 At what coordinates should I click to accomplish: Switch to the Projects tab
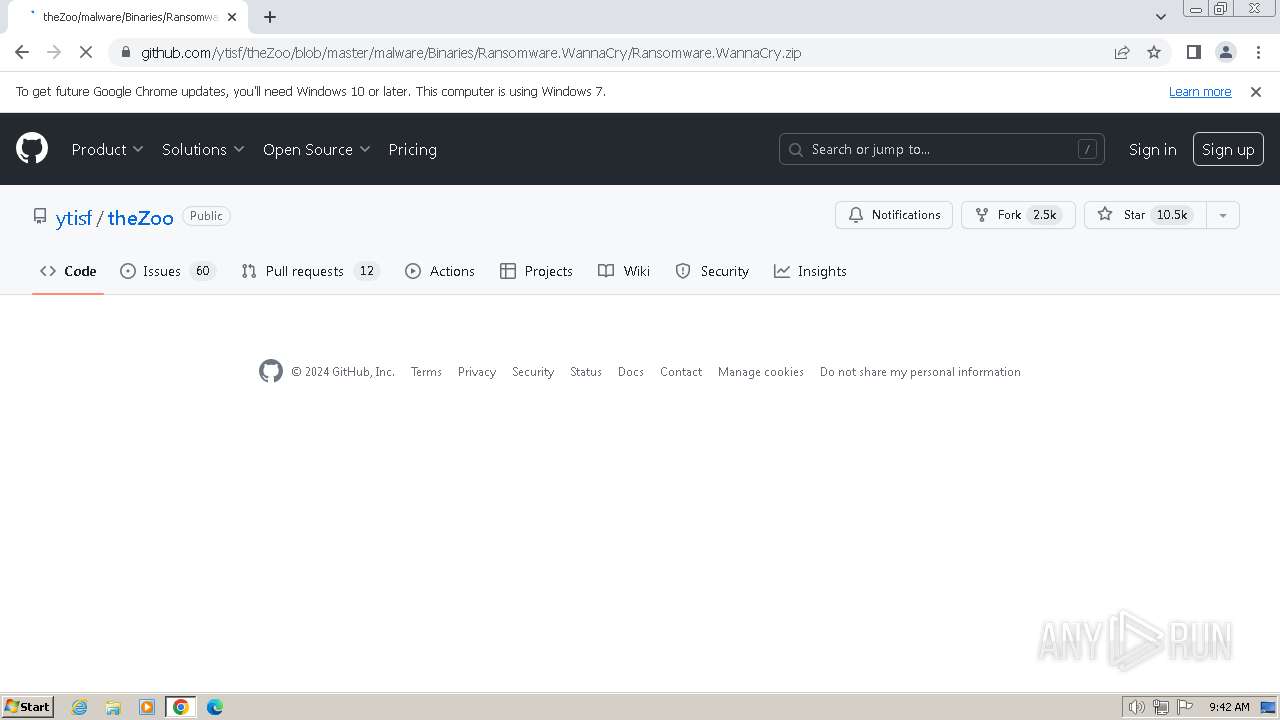(x=536, y=271)
